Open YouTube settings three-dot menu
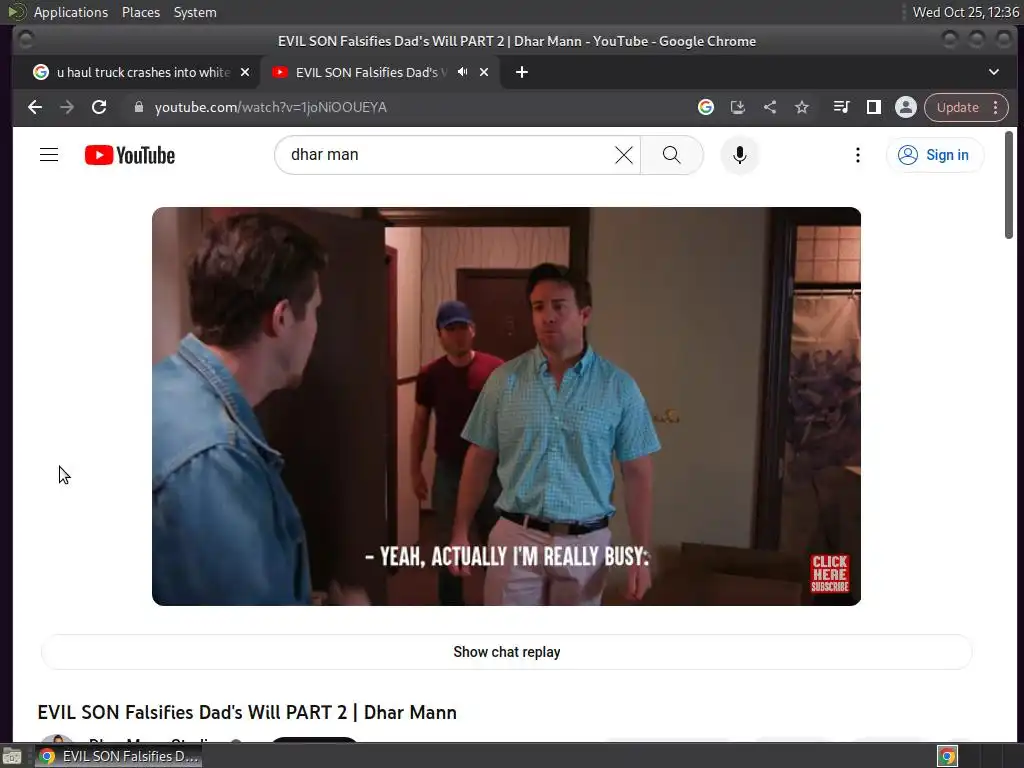Screen dimensions: 1024x768 [x=857, y=155]
